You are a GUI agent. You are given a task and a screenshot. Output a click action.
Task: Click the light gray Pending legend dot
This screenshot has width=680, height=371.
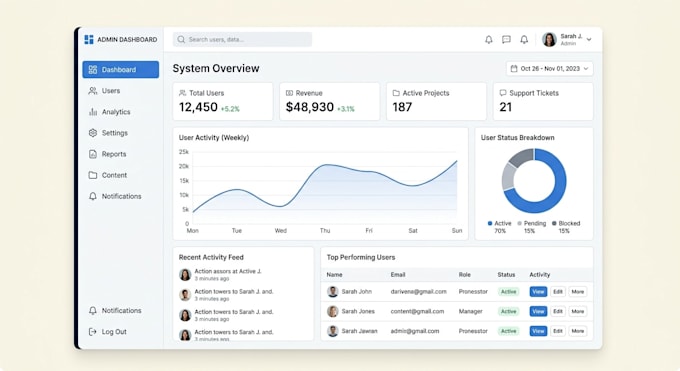click(x=520, y=223)
